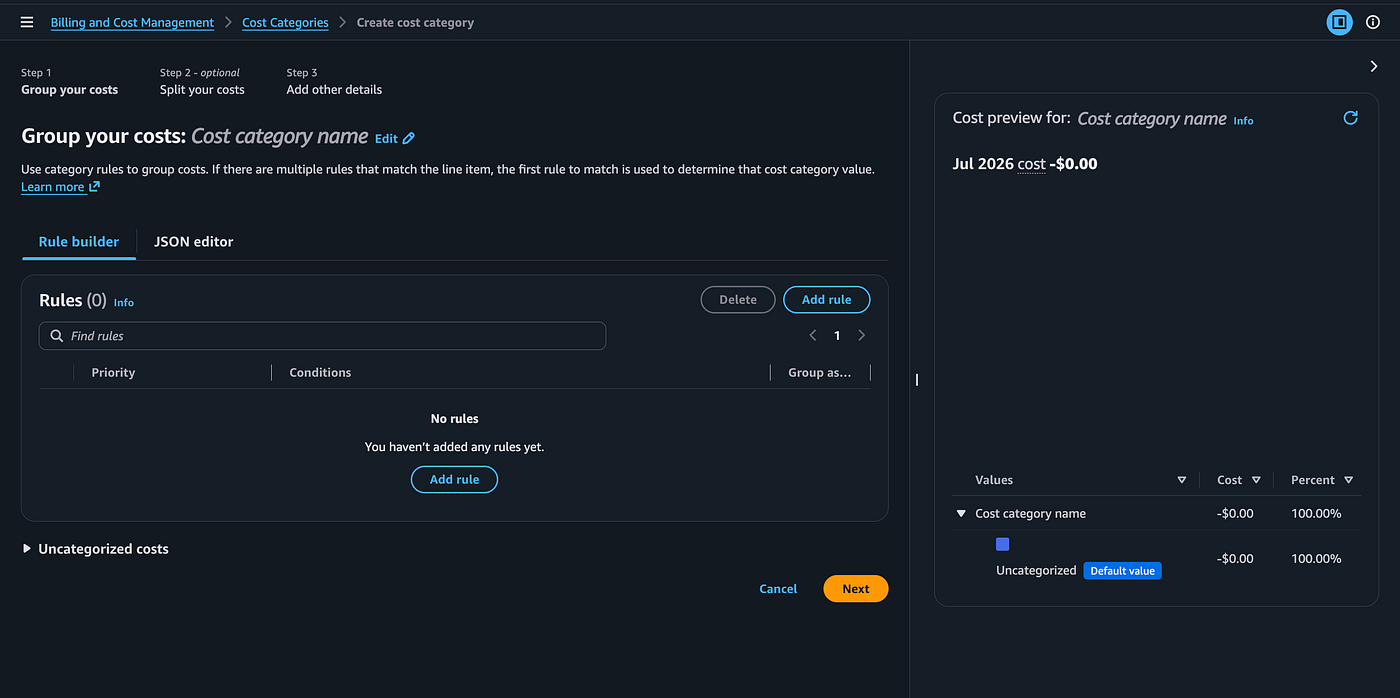
Task: Click the panel resize handle
Action: (917, 379)
